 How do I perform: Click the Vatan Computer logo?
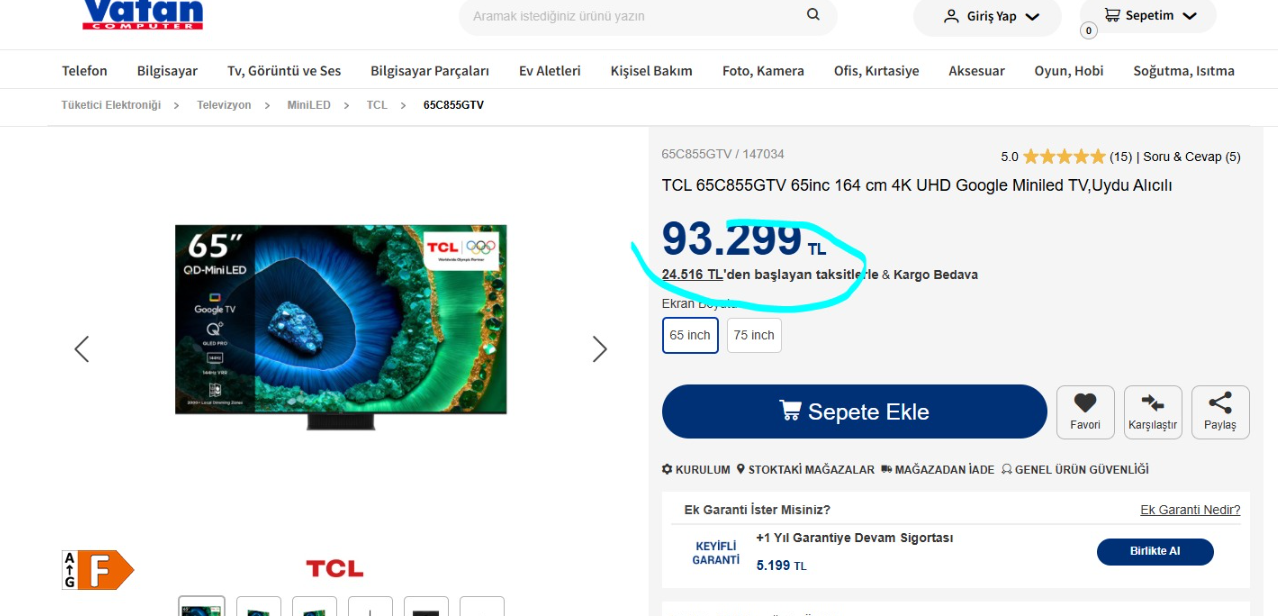click(142, 14)
